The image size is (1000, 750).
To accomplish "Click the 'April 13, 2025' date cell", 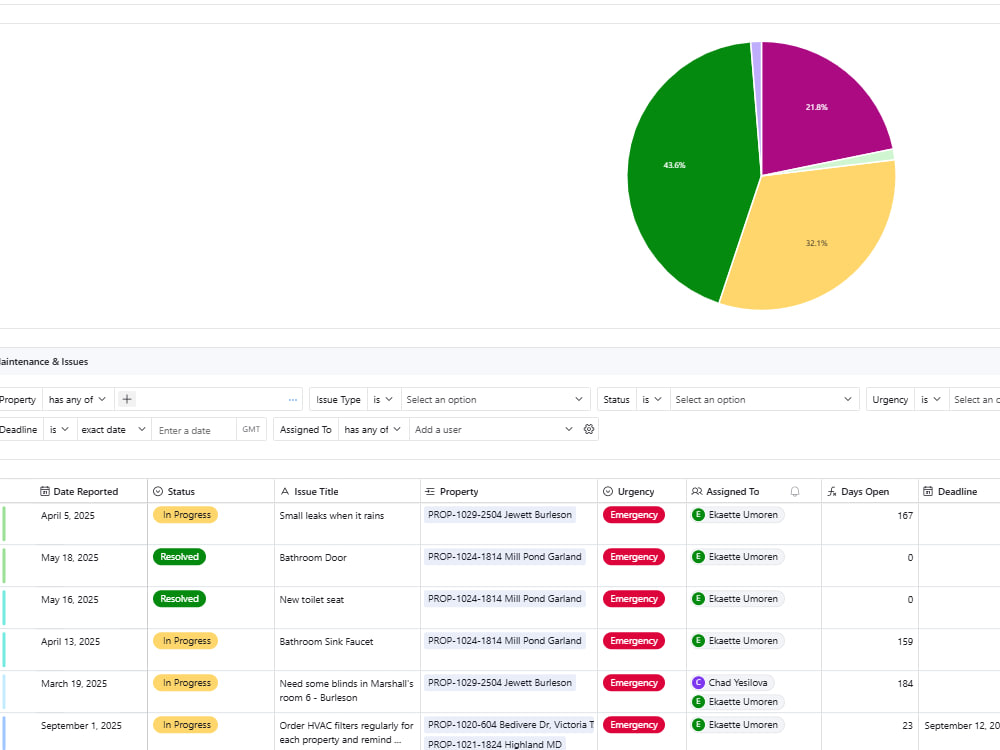I will [70, 642].
